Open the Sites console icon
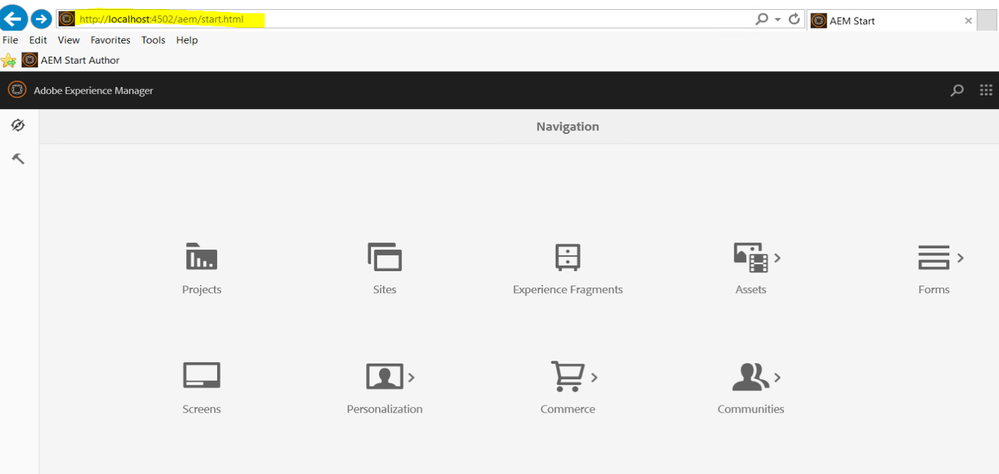Image resolution: width=999 pixels, height=474 pixels. (x=384, y=257)
